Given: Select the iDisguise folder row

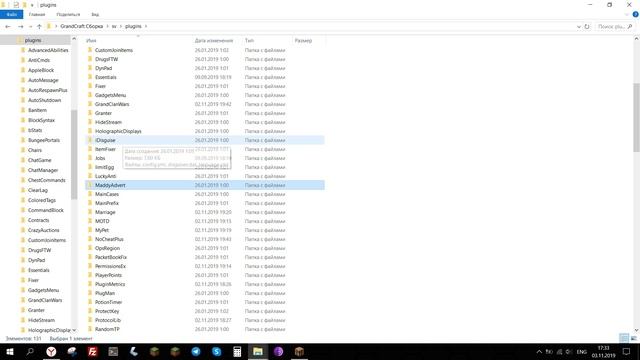Looking at the screenshot, I should [x=205, y=140].
